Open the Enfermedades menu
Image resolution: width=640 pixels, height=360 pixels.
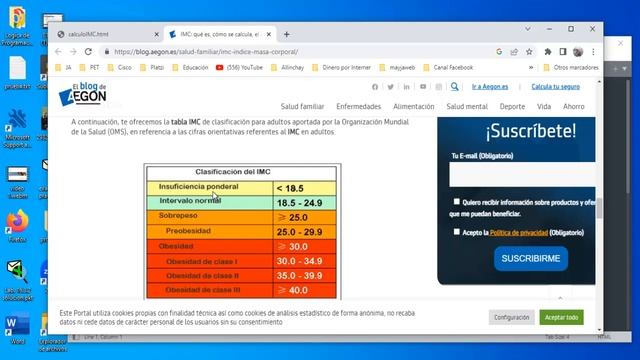[358, 107]
